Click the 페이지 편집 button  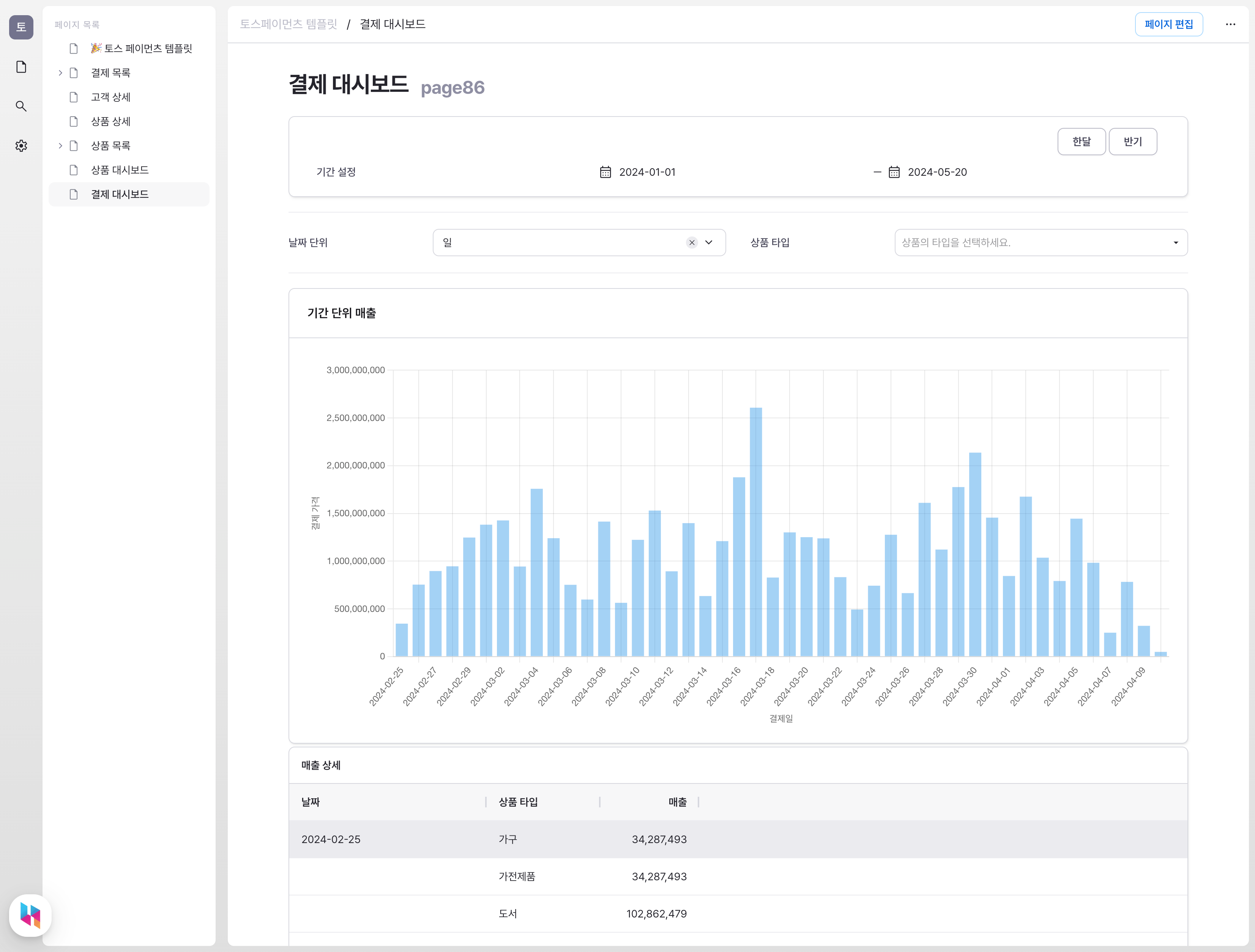click(1168, 24)
